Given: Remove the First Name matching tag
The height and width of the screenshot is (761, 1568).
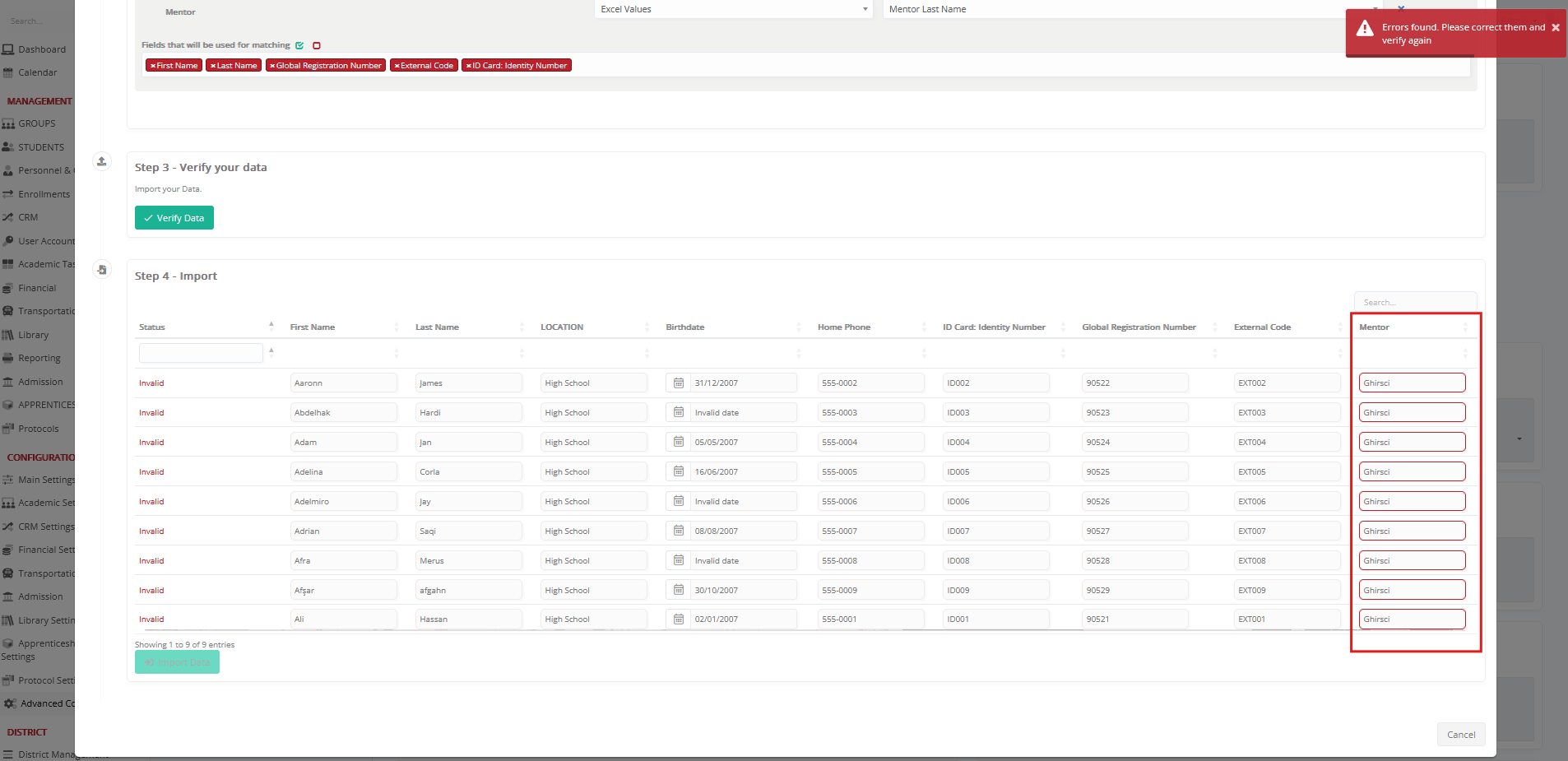Looking at the screenshot, I should click(153, 66).
